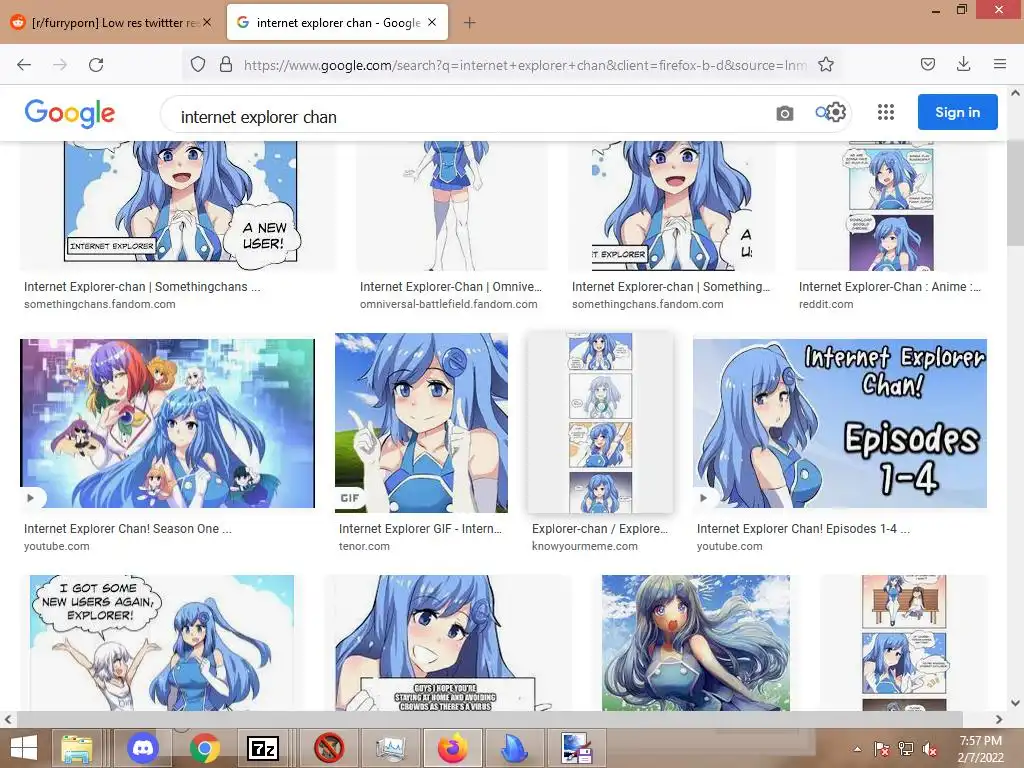Open the blue flame taskbar app
Viewport: 1024px width, 768px height.
(515, 748)
